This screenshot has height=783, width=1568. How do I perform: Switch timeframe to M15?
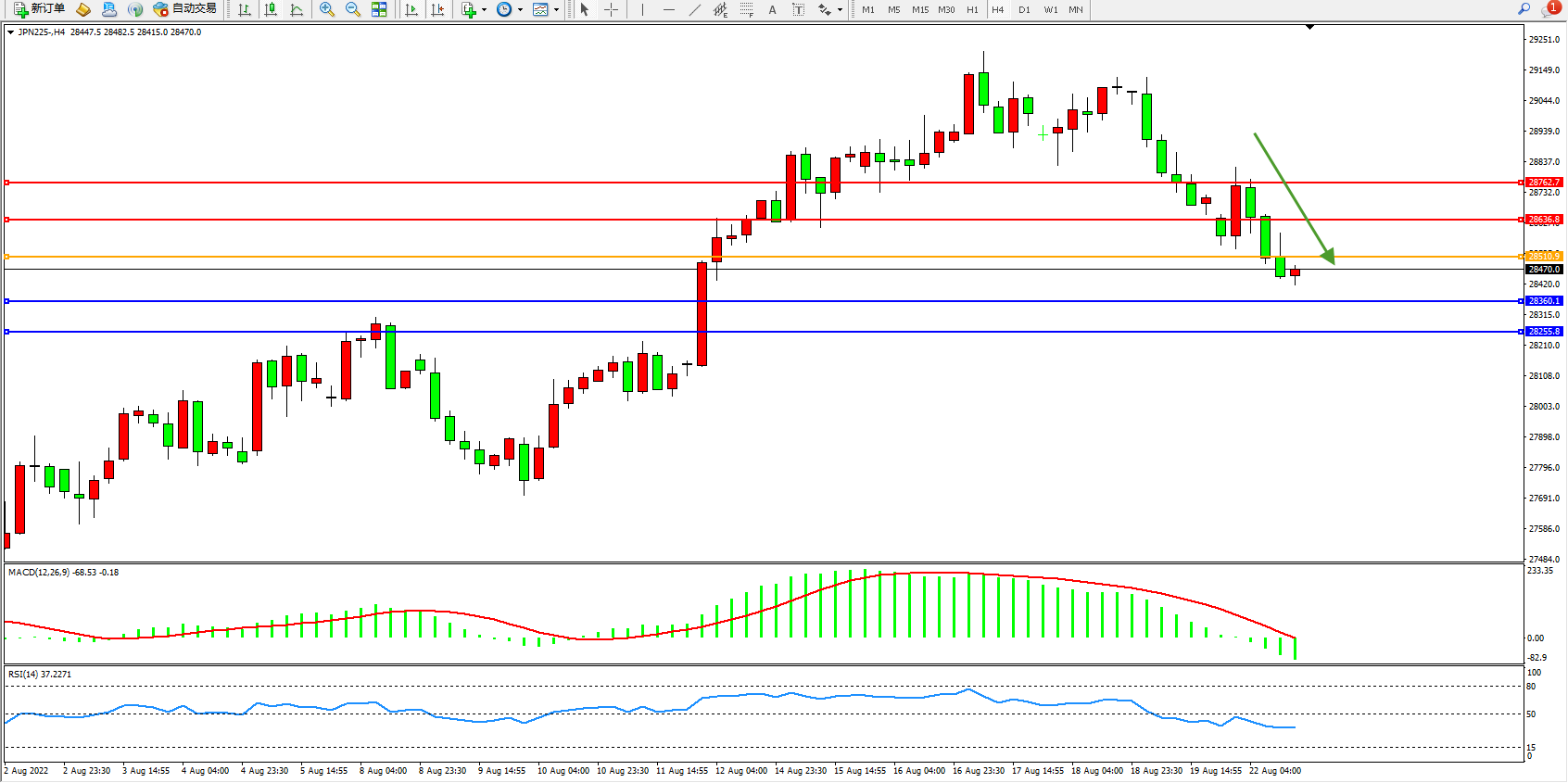(919, 9)
